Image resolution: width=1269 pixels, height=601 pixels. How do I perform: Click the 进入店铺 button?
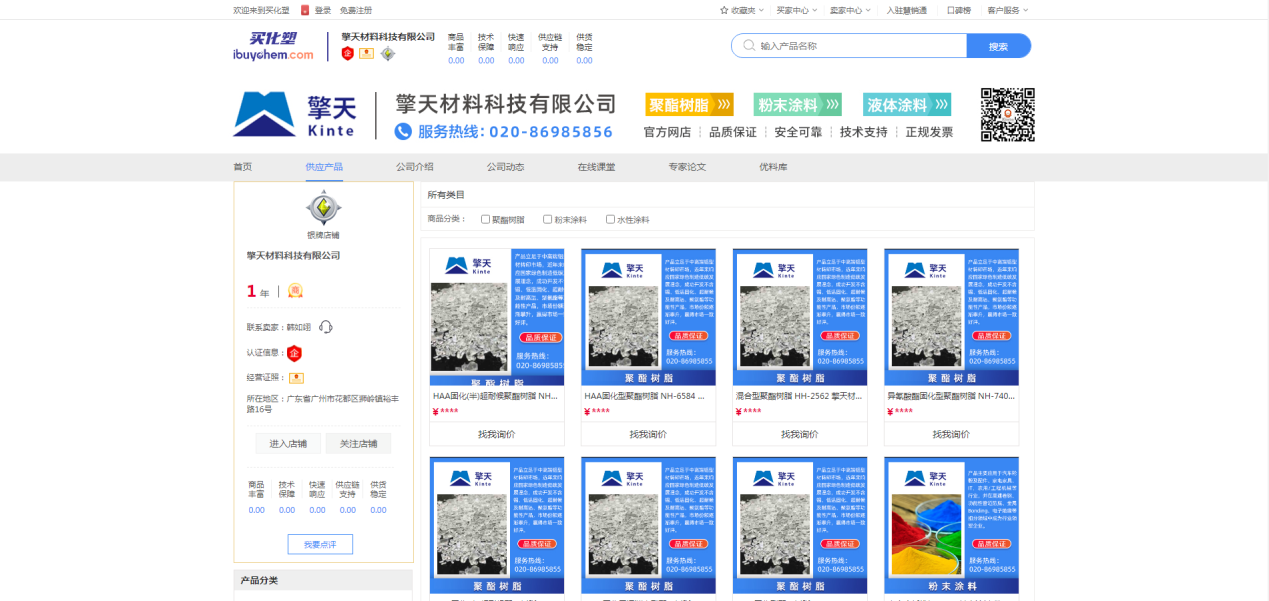[288, 443]
